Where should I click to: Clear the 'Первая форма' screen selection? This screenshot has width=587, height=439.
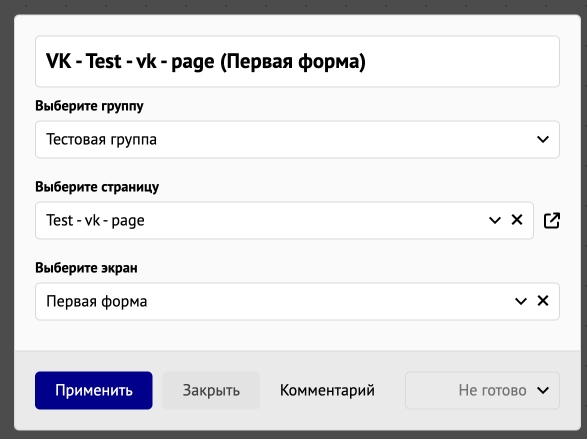pos(543,301)
